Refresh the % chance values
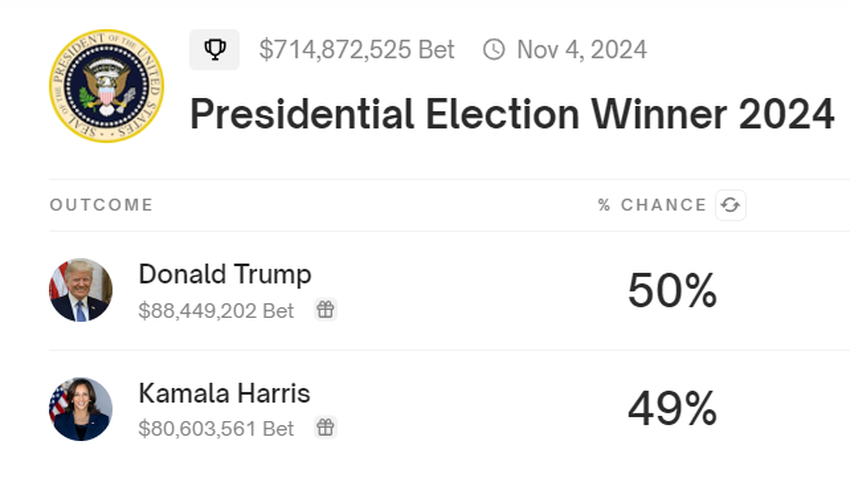The height and width of the screenshot is (490, 850). (x=730, y=205)
